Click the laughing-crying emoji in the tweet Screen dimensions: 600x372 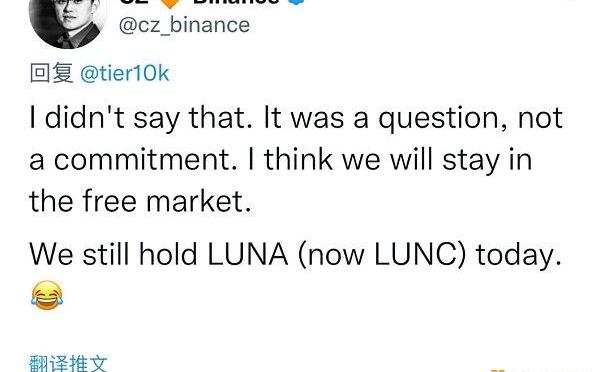[x=47, y=295]
